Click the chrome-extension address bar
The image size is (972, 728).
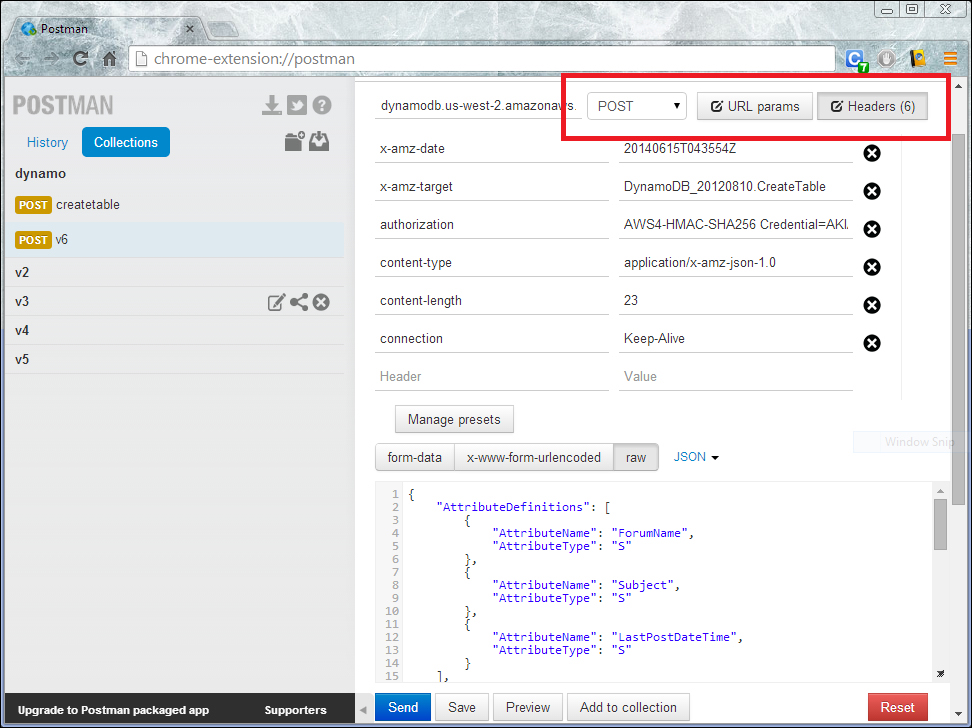pos(484,59)
